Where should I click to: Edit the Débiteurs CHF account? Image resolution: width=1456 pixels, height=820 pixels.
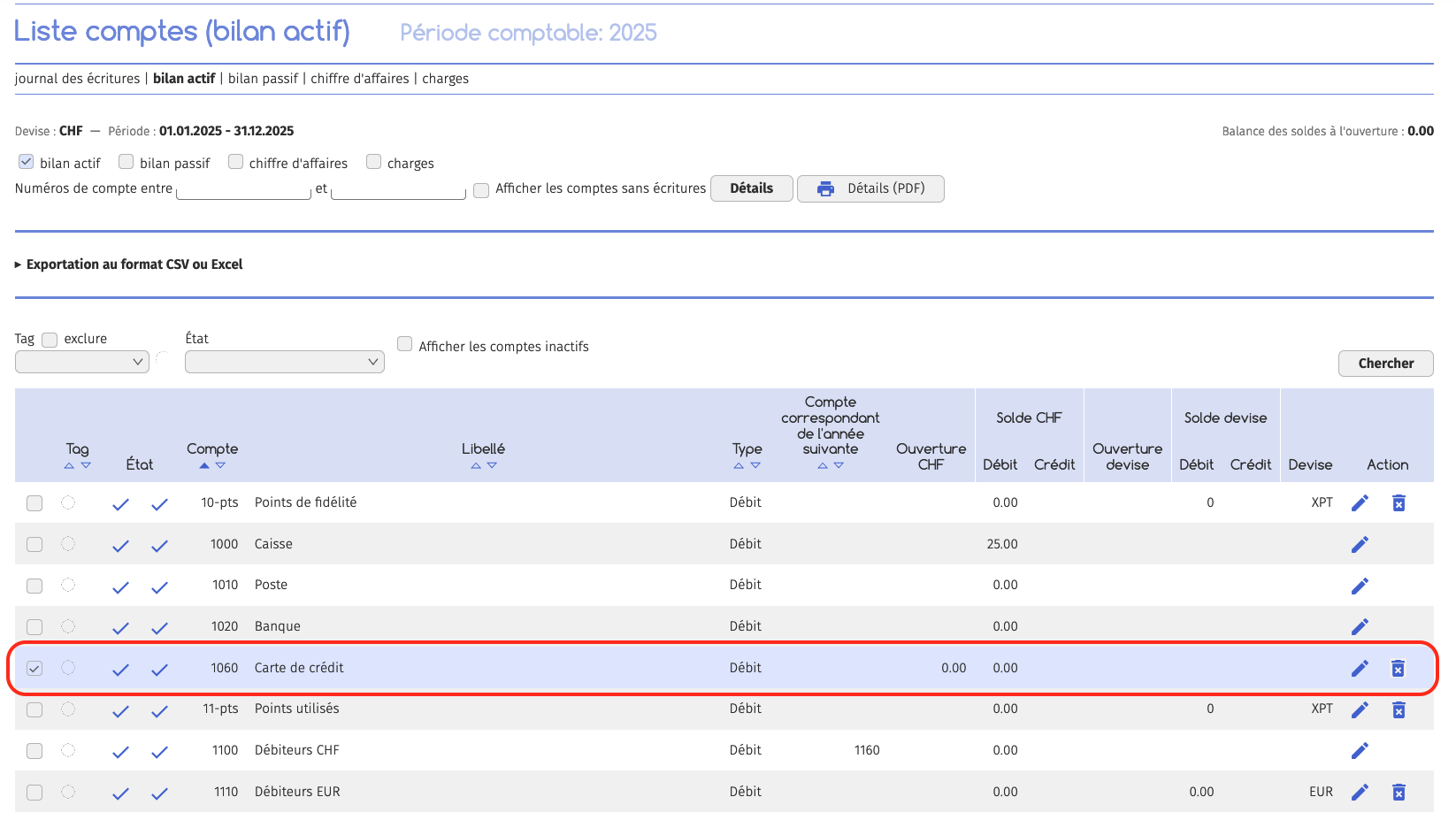(1360, 751)
